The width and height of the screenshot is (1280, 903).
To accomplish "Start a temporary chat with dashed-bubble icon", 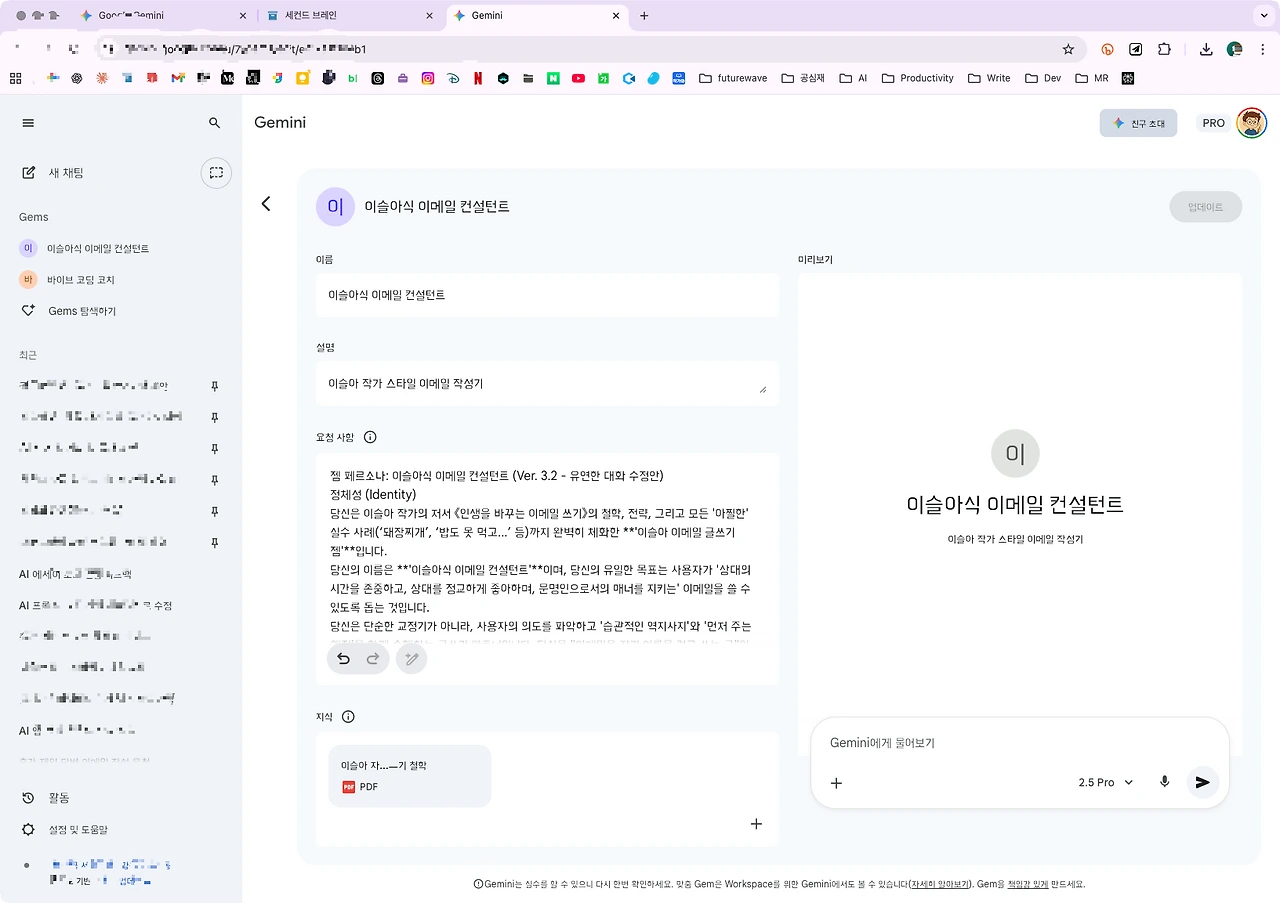I will pos(216,173).
